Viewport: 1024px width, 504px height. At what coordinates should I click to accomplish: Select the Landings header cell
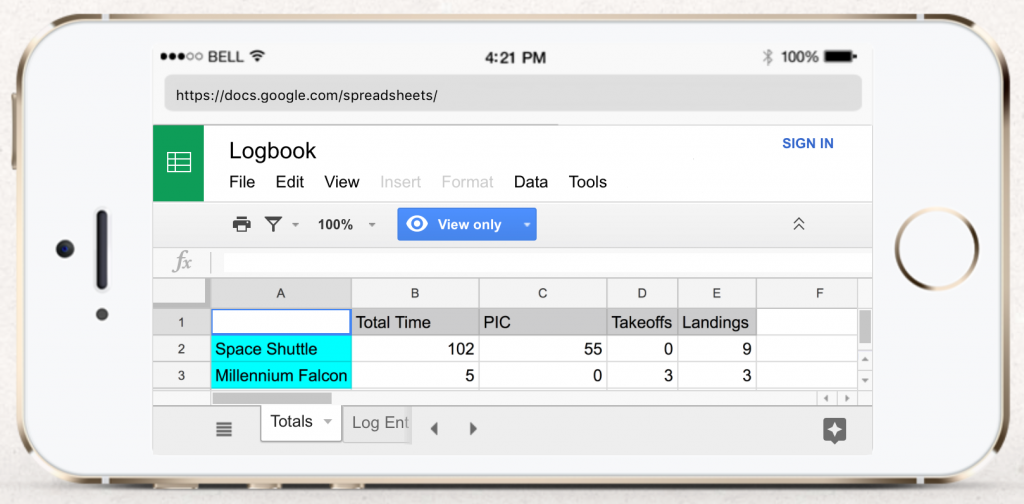point(716,322)
